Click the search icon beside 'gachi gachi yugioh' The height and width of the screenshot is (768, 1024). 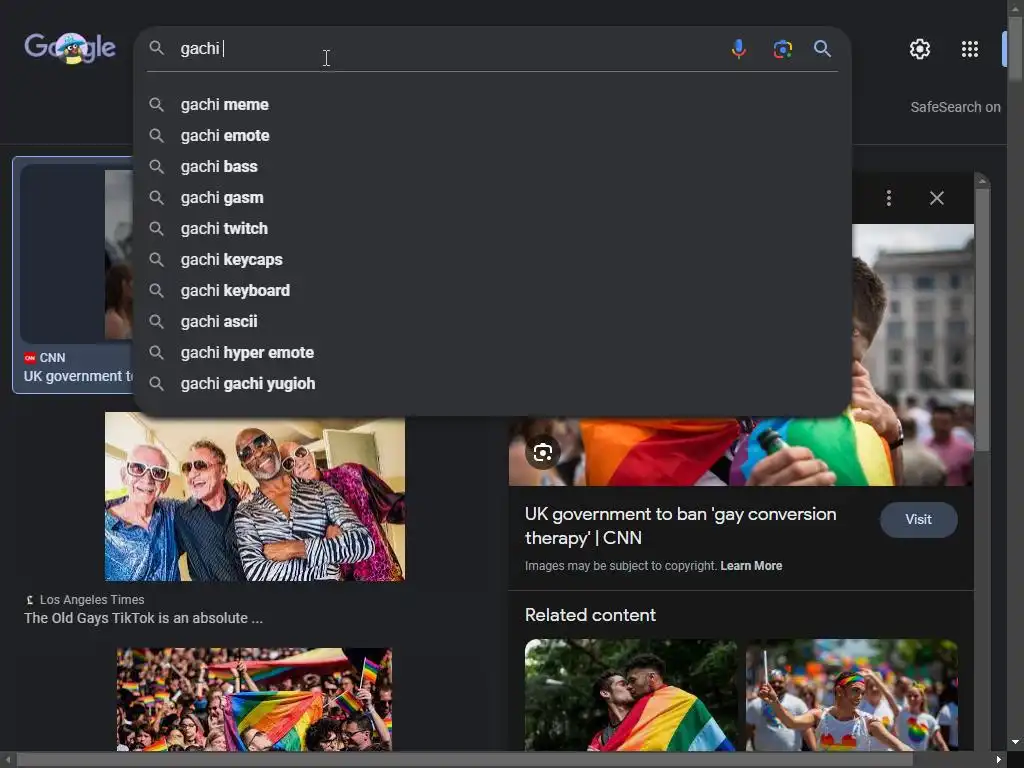156,383
